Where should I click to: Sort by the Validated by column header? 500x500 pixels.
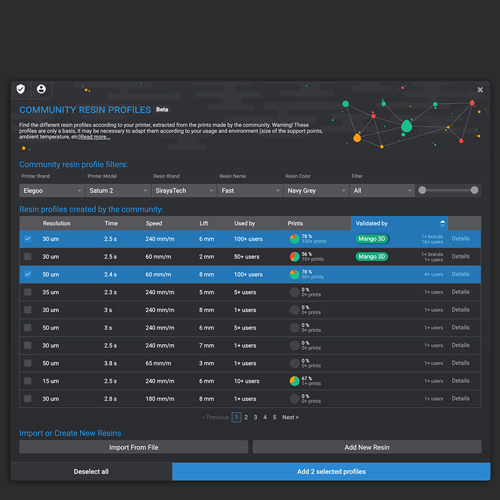point(399,223)
